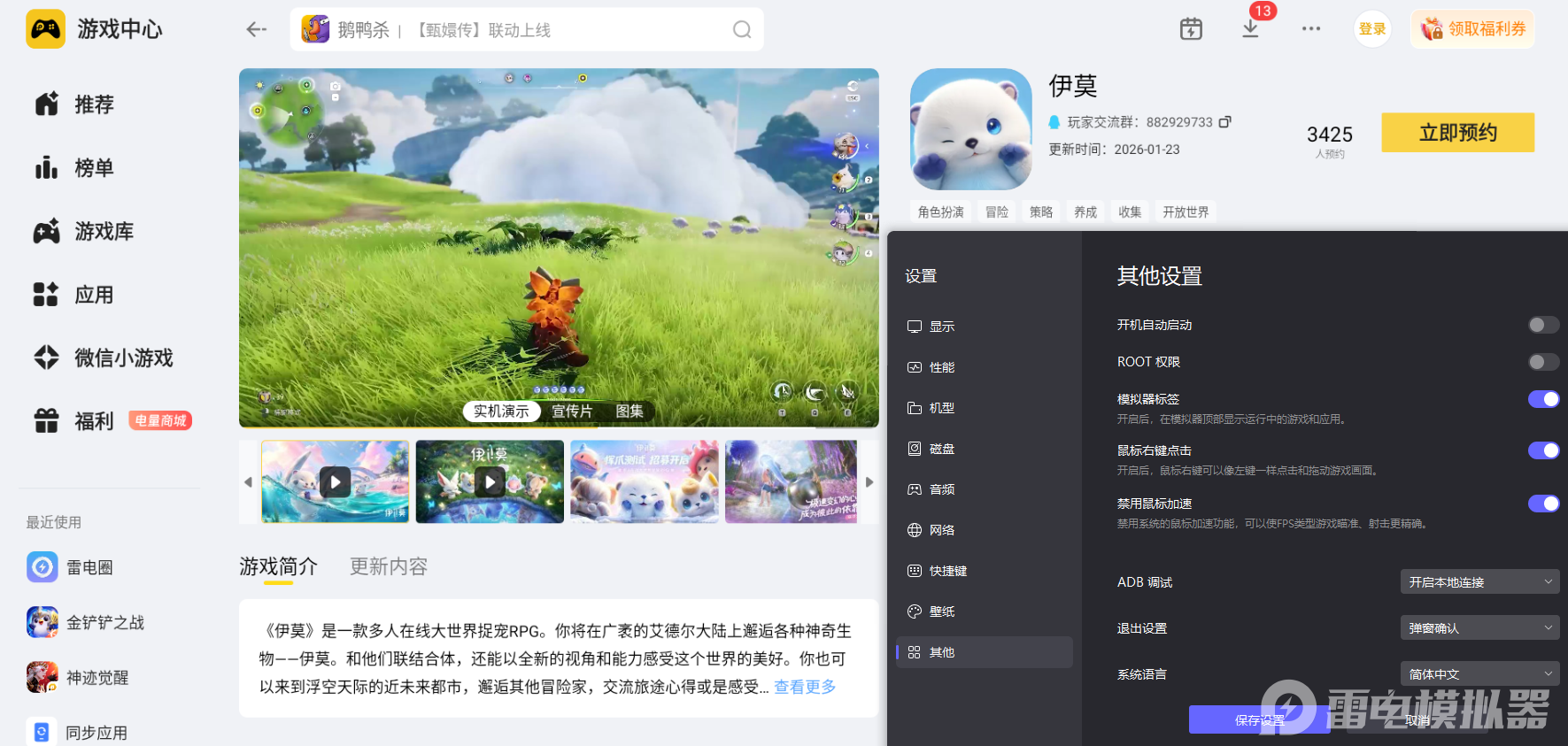Image resolution: width=1568 pixels, height=746 pixels.
Task: Click the 冒险 genre tag
Action: point(997,212)
